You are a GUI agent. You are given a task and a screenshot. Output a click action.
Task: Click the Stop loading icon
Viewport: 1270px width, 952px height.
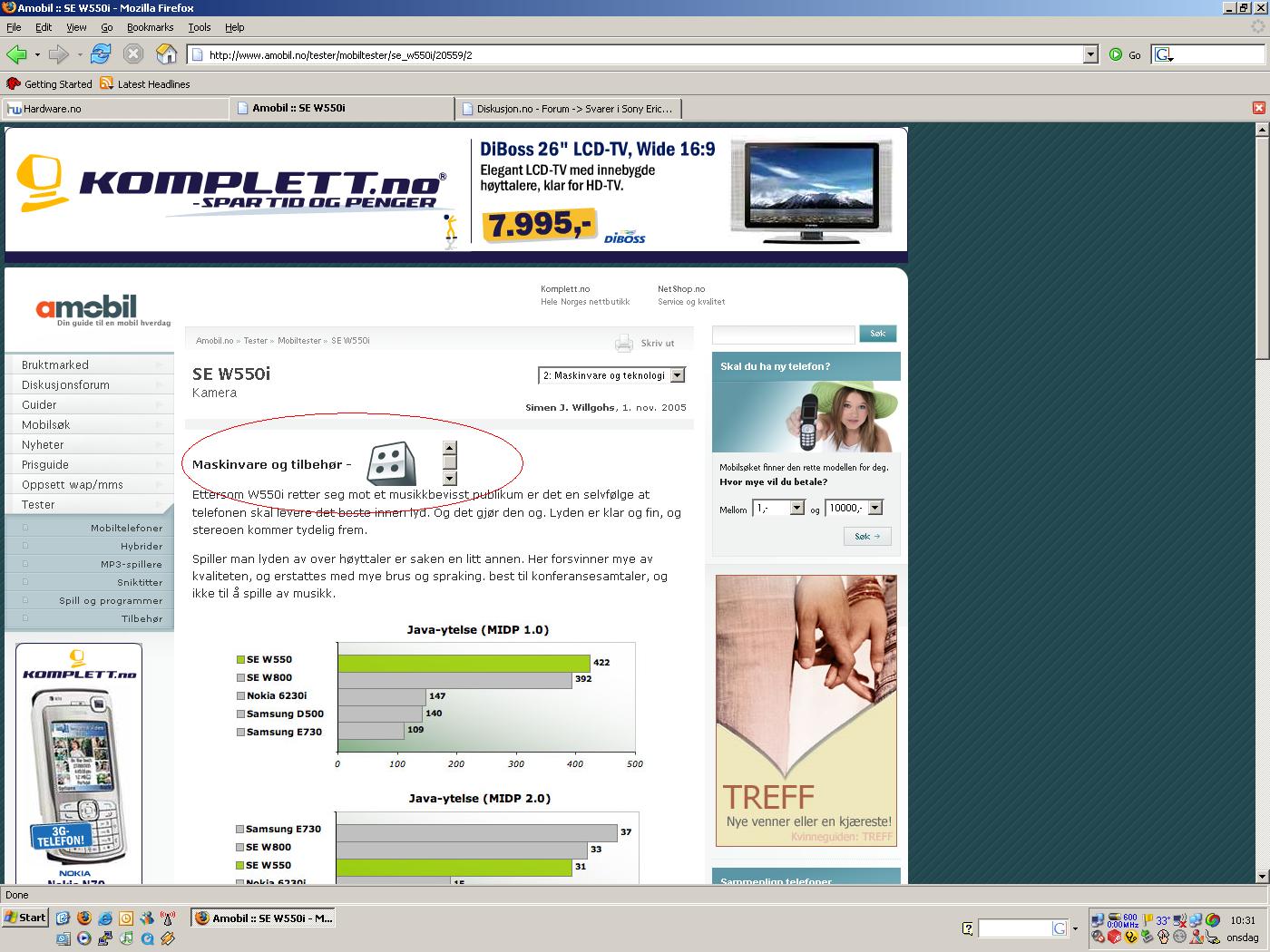coord(133,54)
